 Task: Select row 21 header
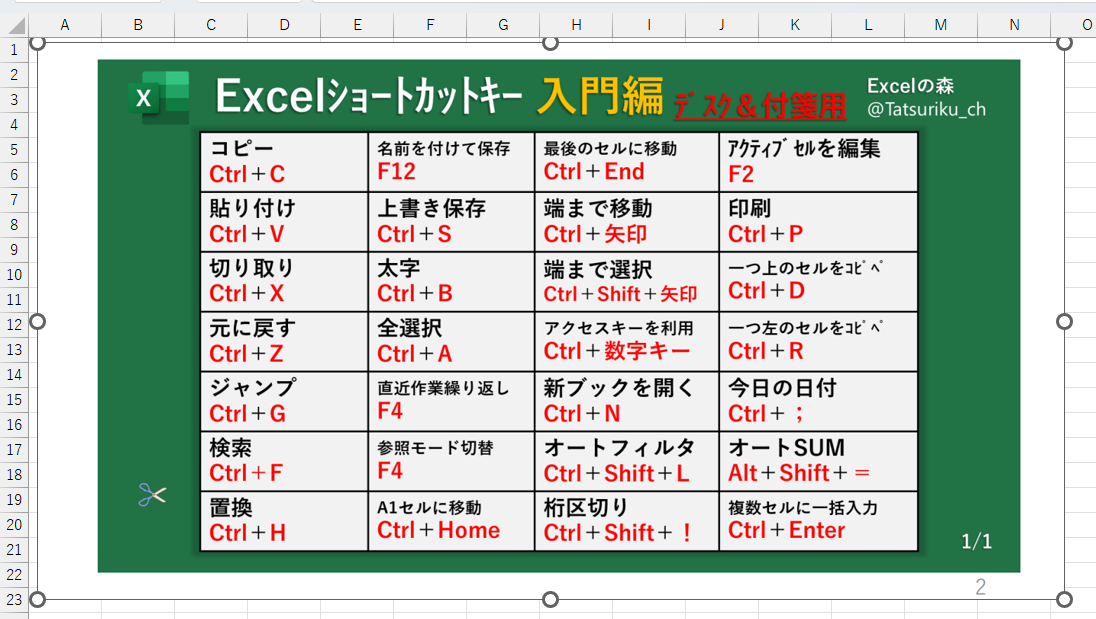14,550
